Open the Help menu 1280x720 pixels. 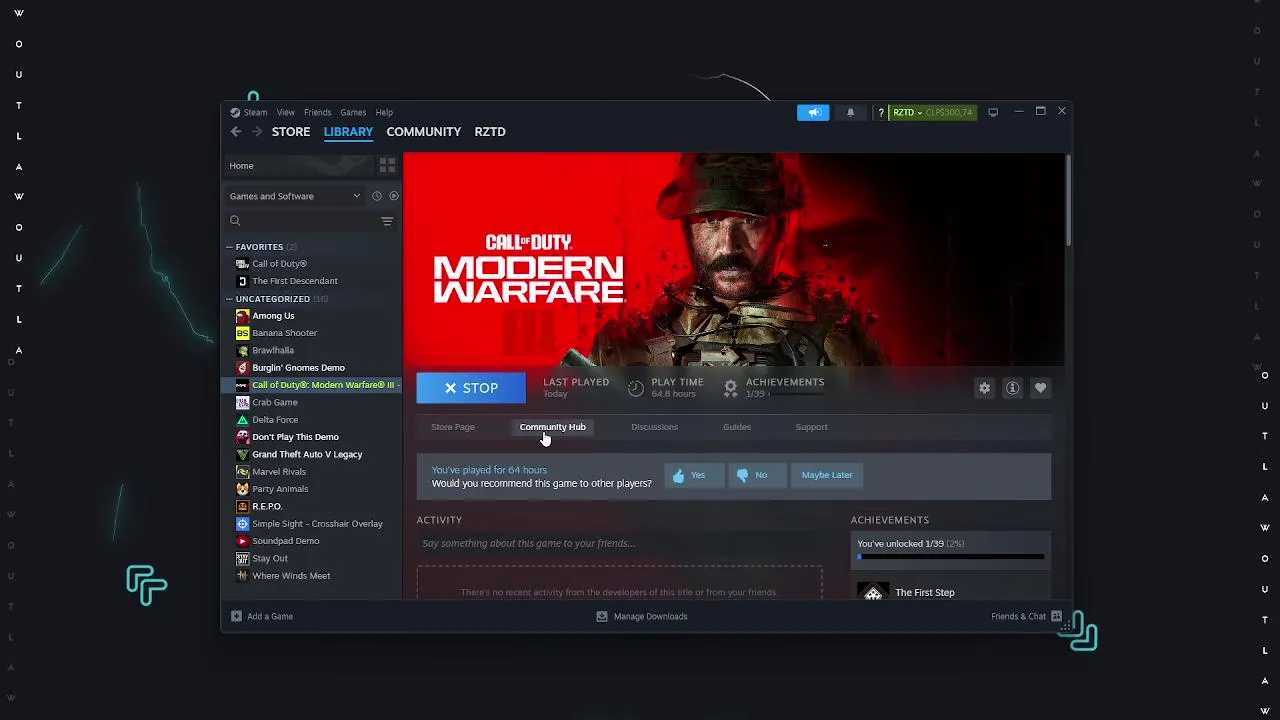pos(384,113)
